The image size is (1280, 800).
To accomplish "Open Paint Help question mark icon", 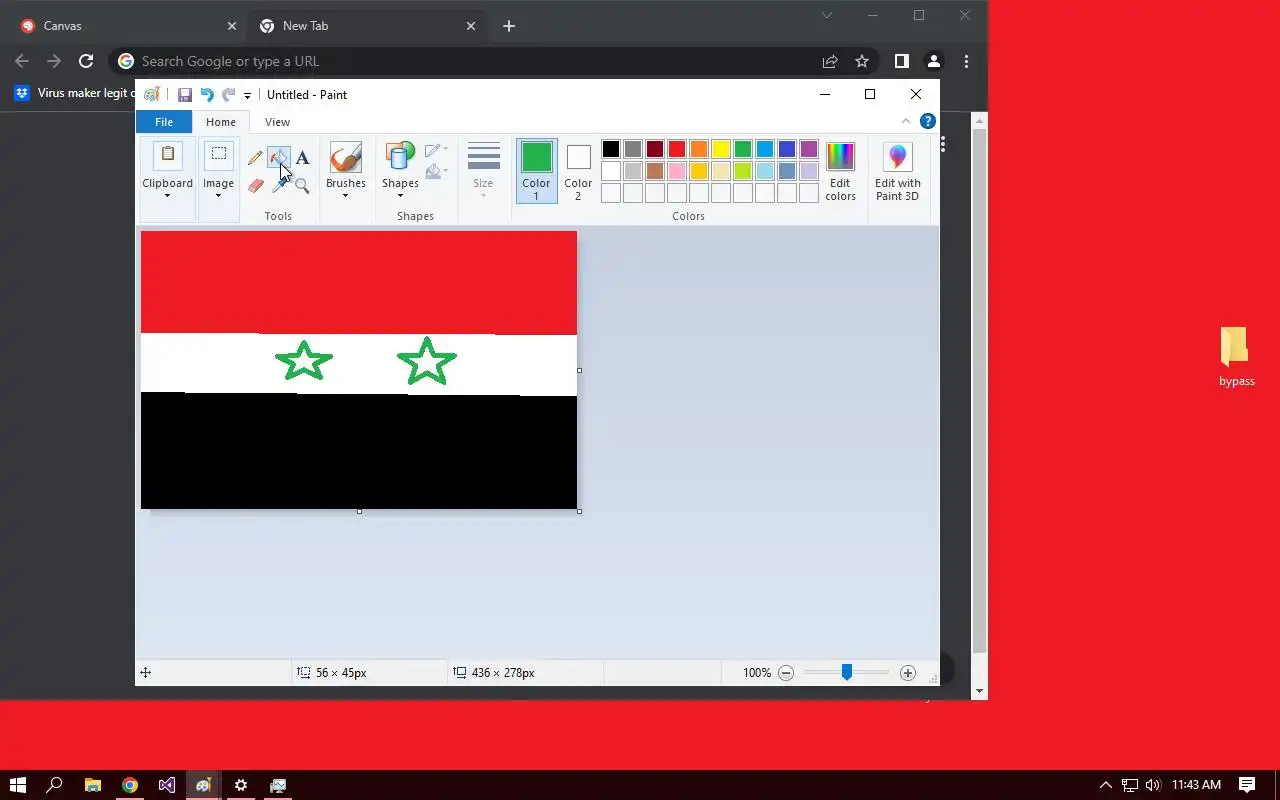I will pyautogui.click(x=928, y=121).
